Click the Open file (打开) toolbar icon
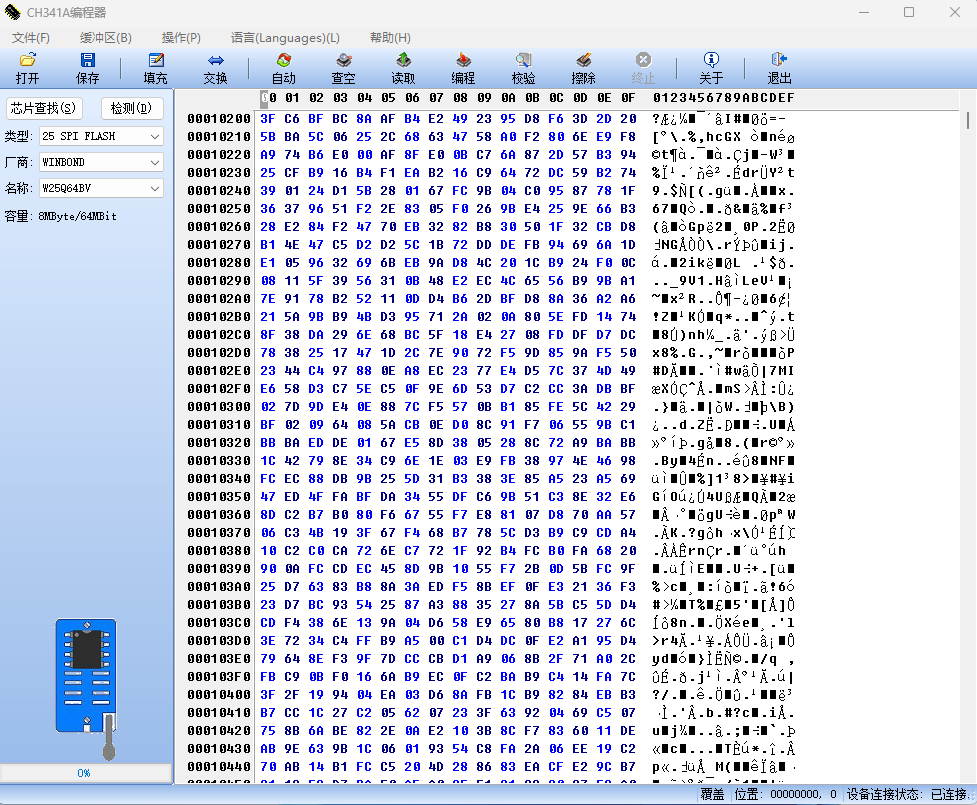This screenshot has height=805, width=977. (x=28, y=61)
